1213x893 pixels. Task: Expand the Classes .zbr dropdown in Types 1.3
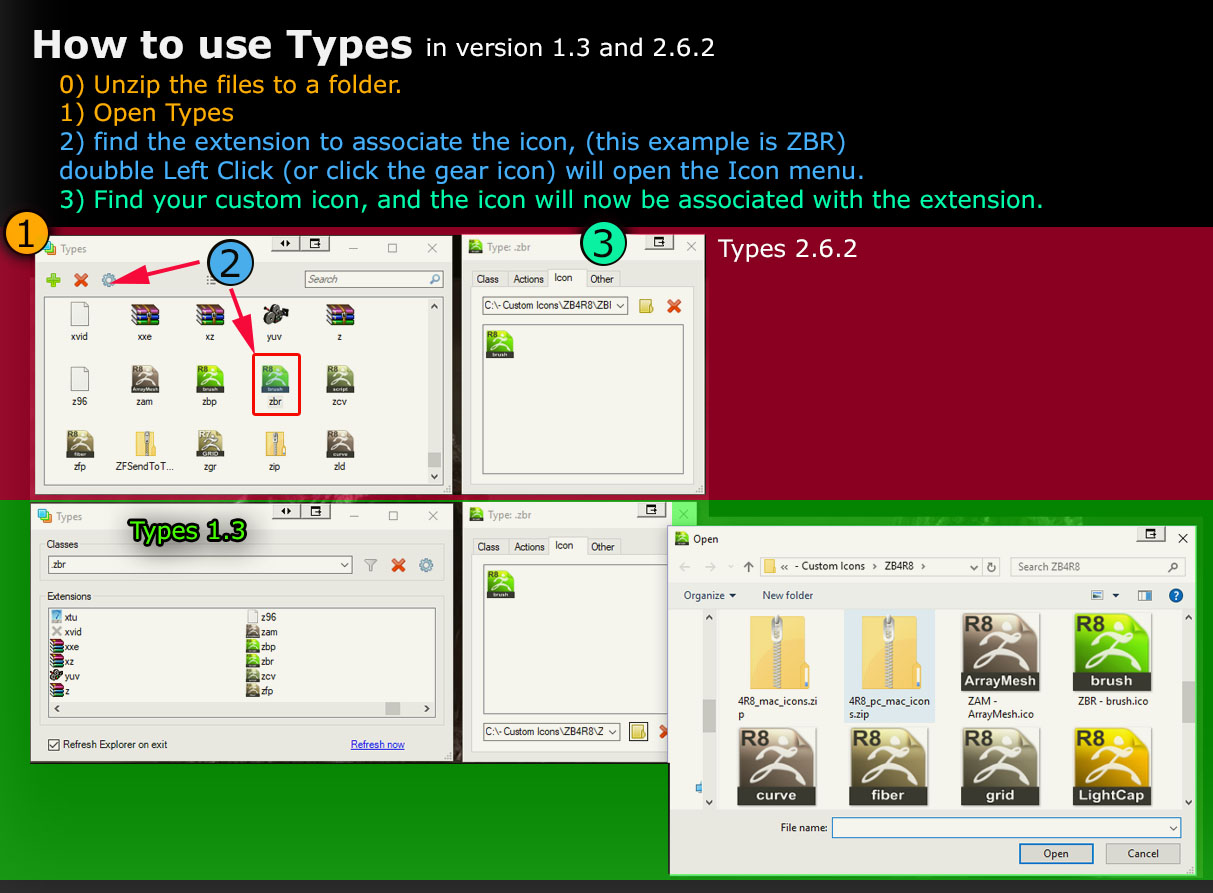point(345,565)
